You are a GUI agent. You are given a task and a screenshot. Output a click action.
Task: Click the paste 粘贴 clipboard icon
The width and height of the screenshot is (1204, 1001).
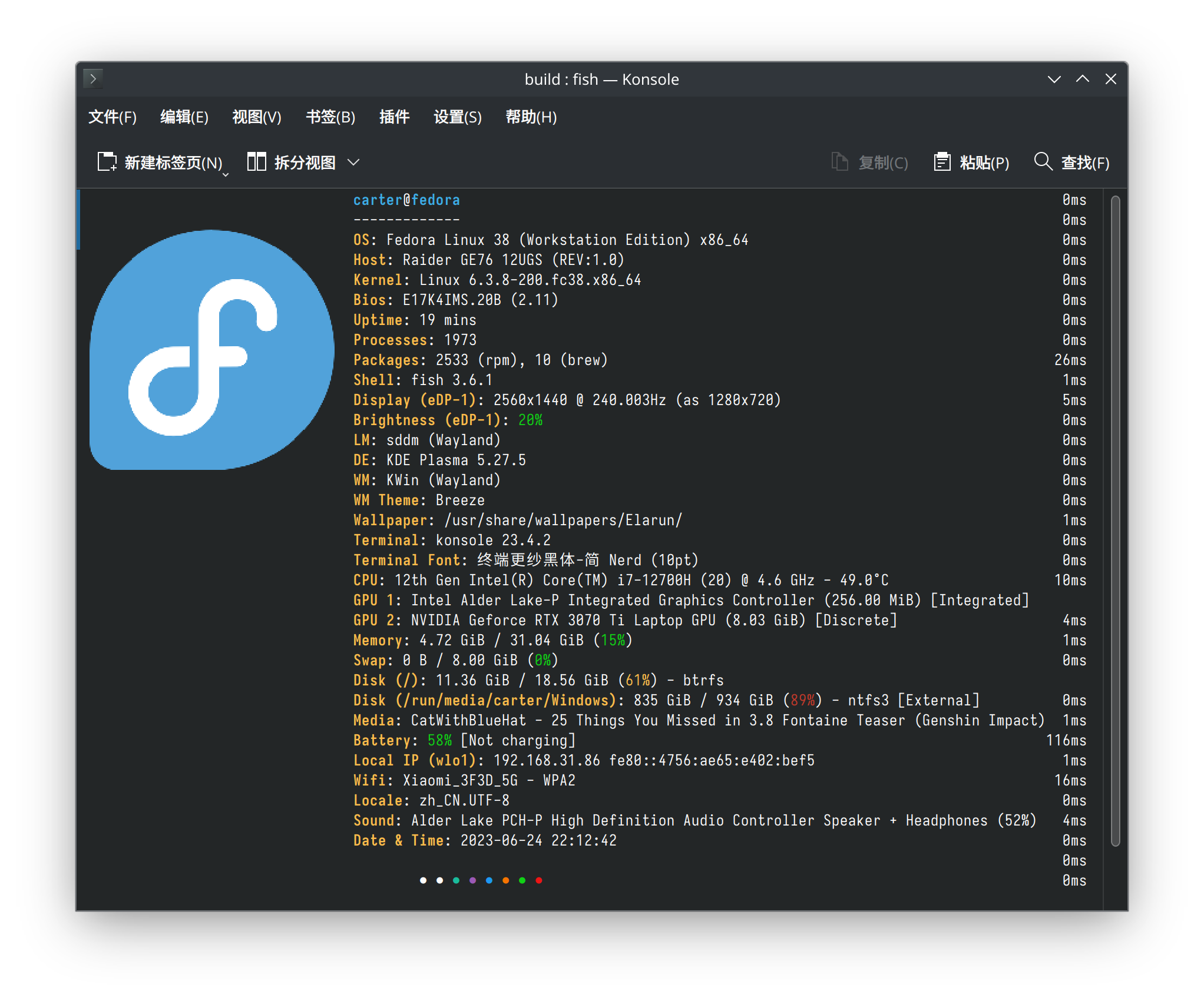942,161
